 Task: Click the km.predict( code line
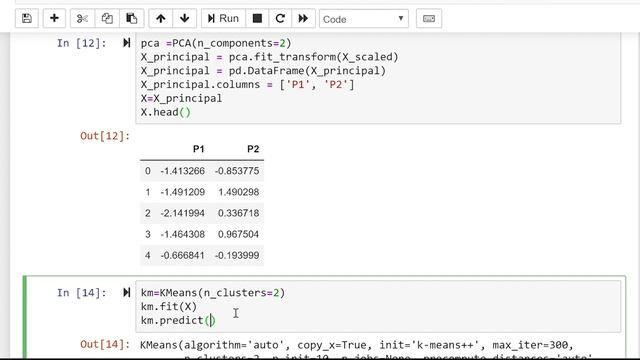pyautogui.click(x=177, y=320)
